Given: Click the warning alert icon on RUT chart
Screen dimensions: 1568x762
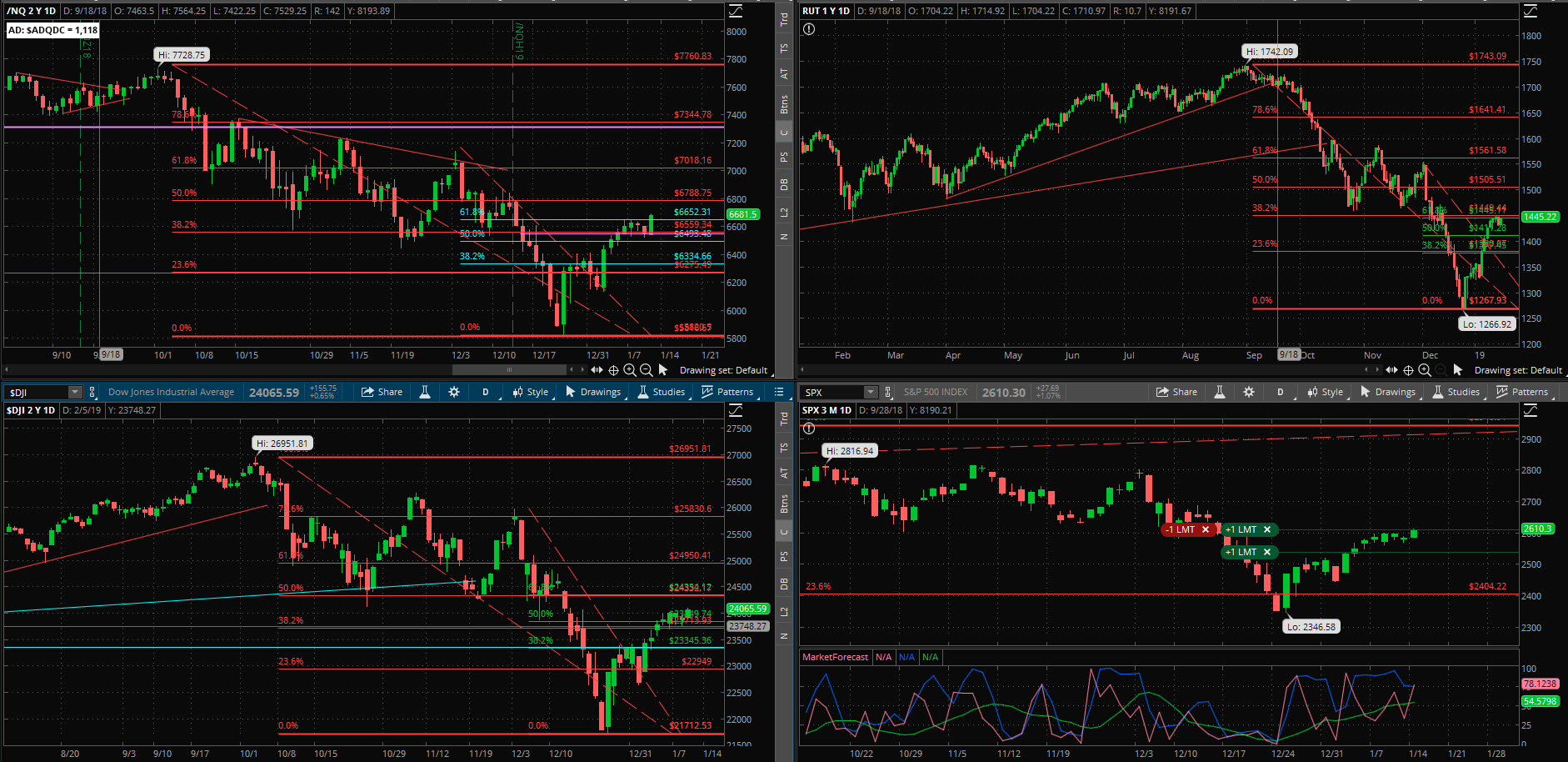Looking at the screenshot, I should tap(809, 29).
